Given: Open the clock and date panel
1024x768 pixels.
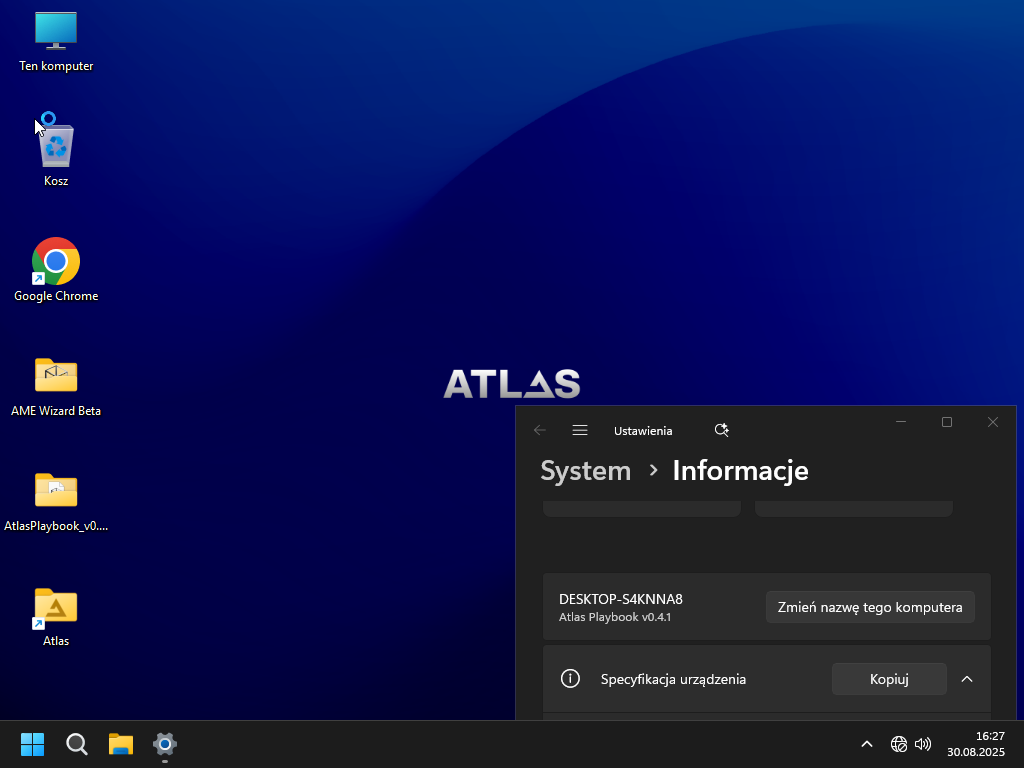Looking at the screenshot, I should tap(976, 744).
